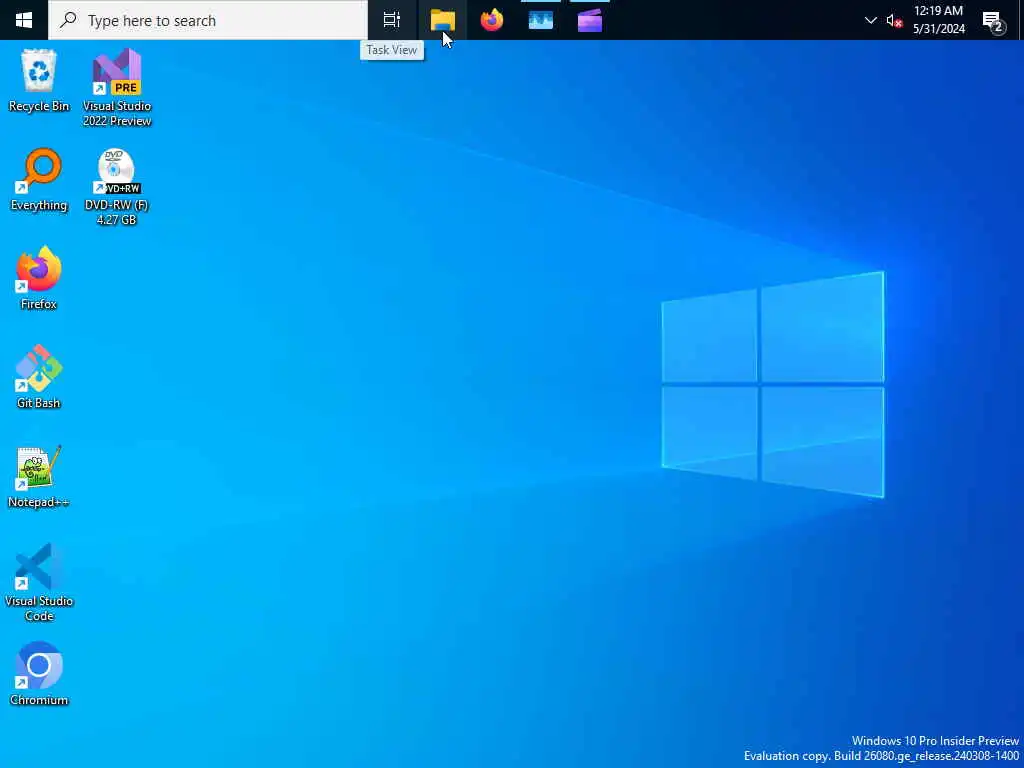The image size is (1024, 768).
Task: Select the Notepad++ desktop shortcut
Action: click(x=39, y=476)
